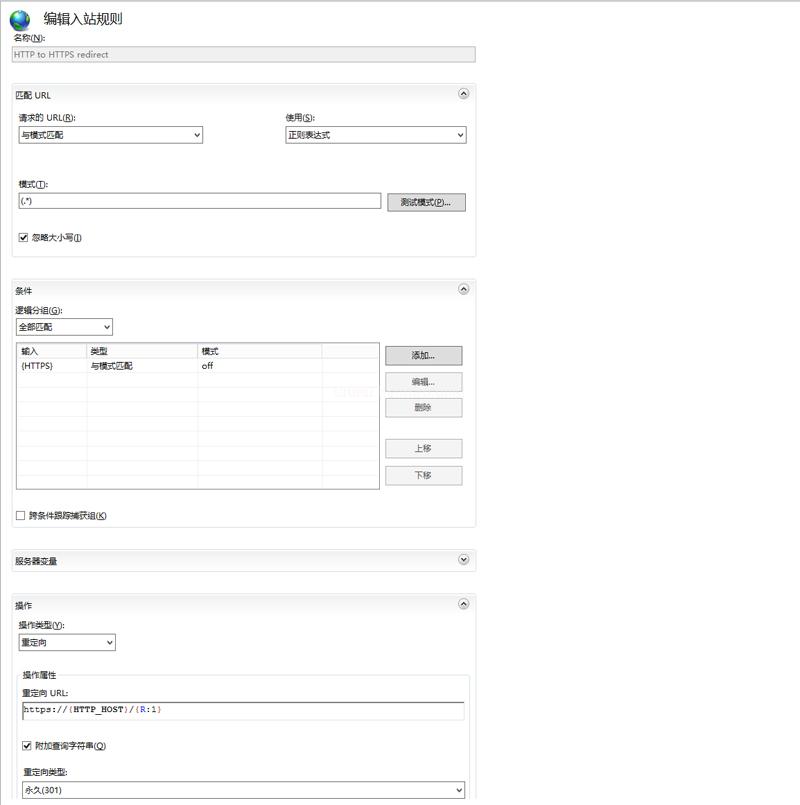Open the 操作类型 dropdown

click(x=67, y=642)
